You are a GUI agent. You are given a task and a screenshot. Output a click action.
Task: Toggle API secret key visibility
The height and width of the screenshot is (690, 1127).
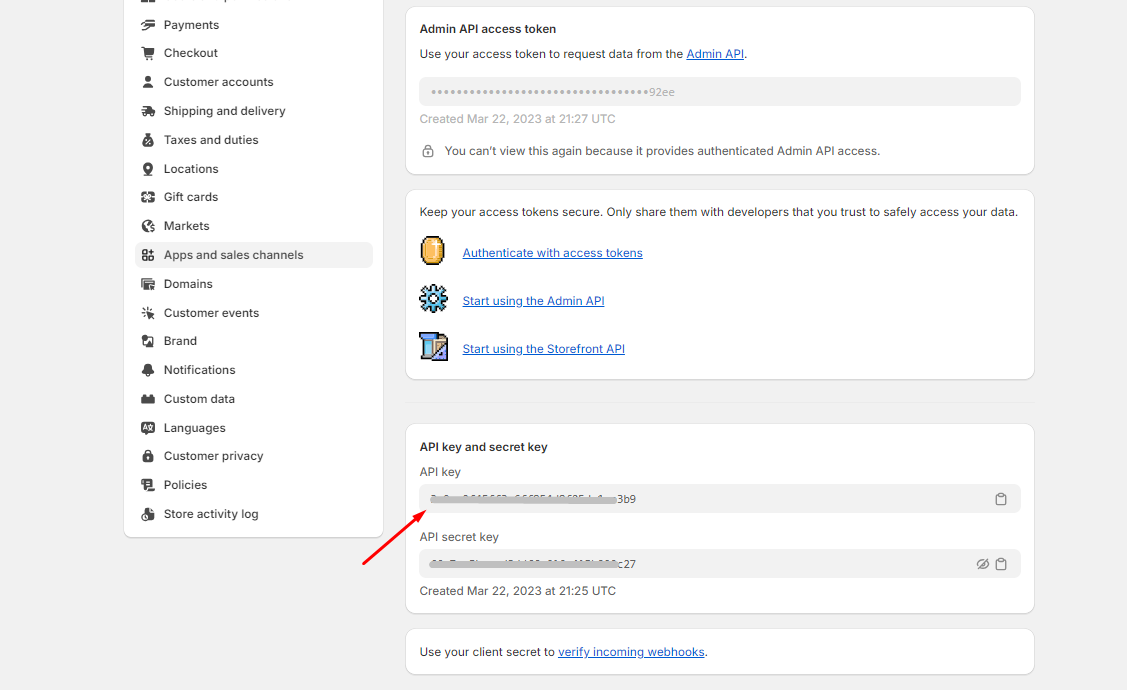coord(982,564)
